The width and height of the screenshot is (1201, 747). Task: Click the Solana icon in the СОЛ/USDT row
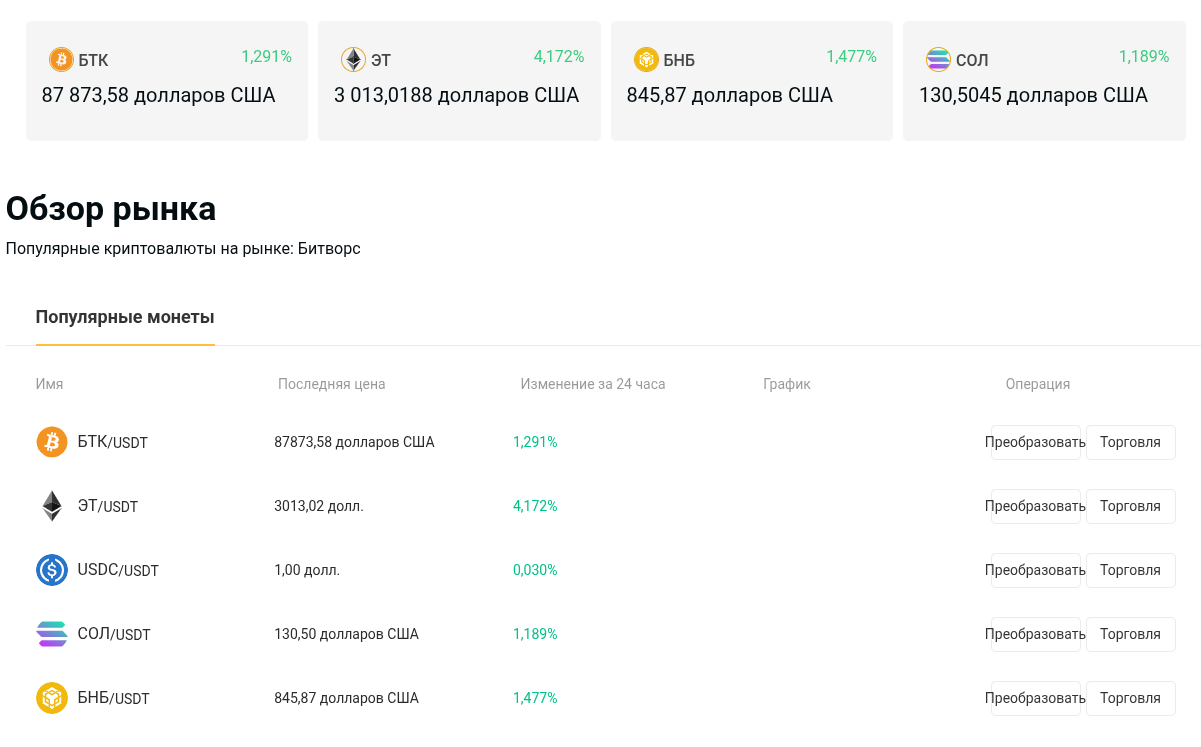(x=52, y=634)
